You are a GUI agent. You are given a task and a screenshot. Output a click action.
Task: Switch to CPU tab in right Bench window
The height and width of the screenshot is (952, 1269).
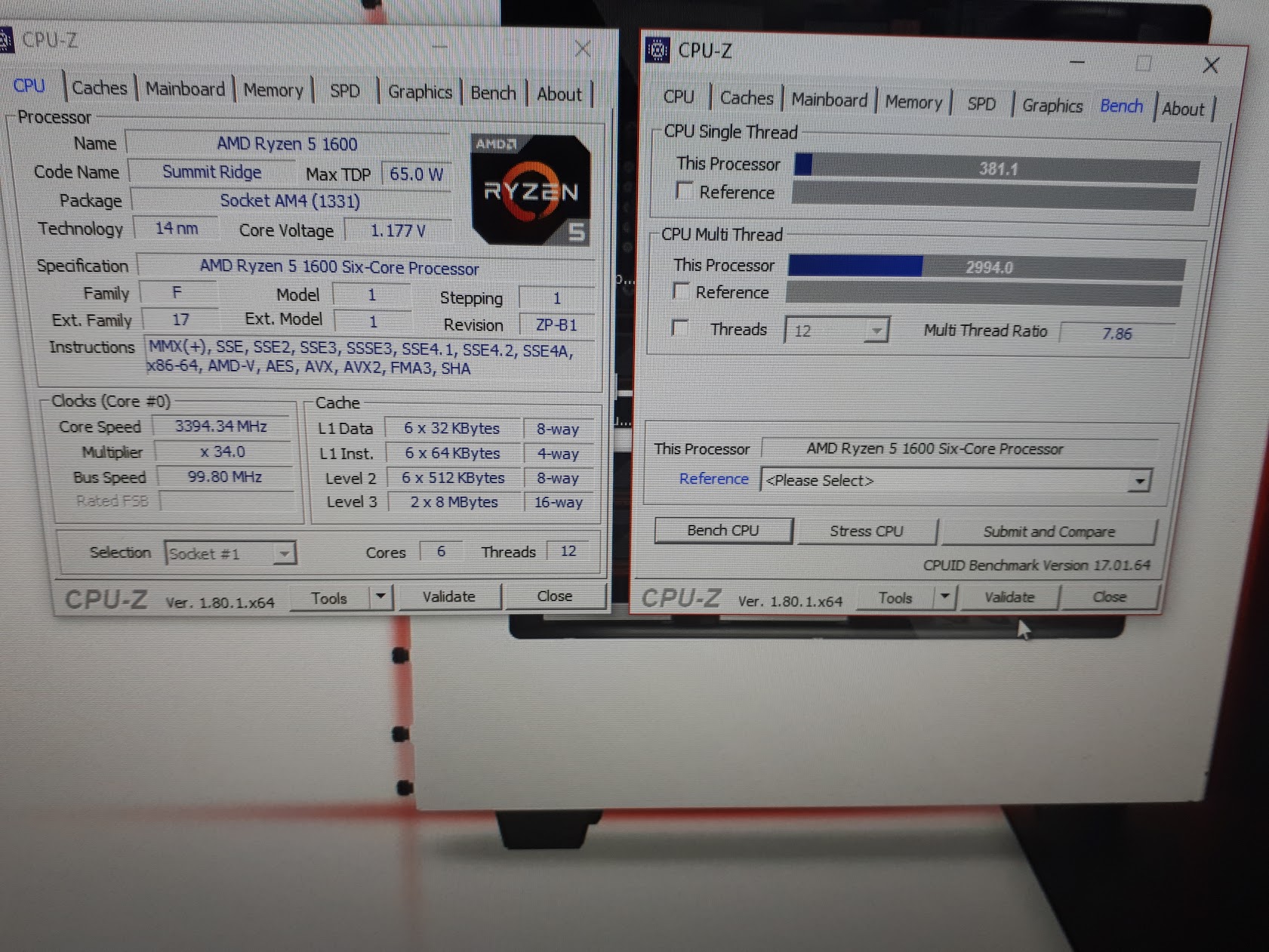(679, 97)
